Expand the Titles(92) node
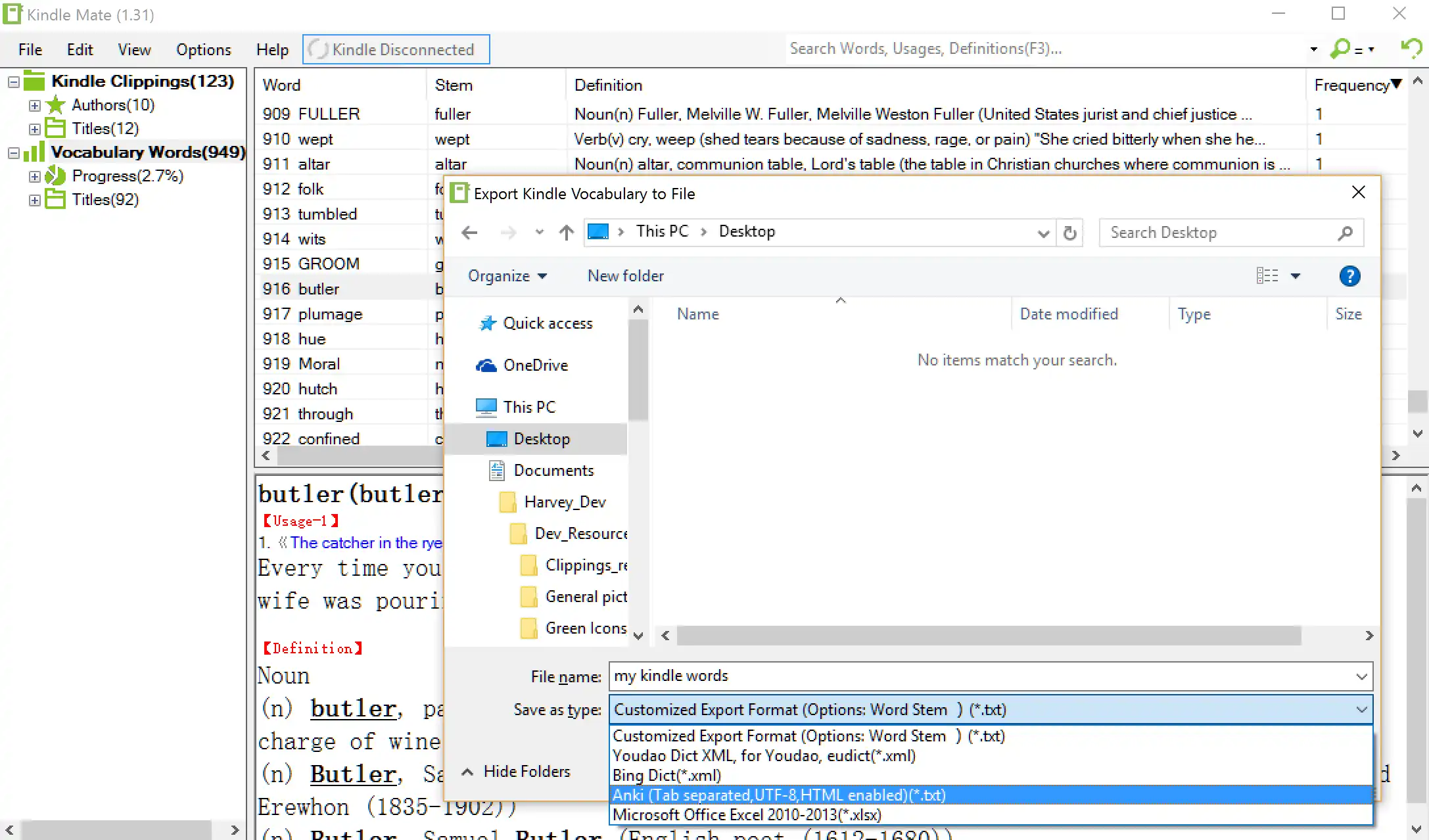1429x840 pixels. pyautogui.click(x=34, y=200)
